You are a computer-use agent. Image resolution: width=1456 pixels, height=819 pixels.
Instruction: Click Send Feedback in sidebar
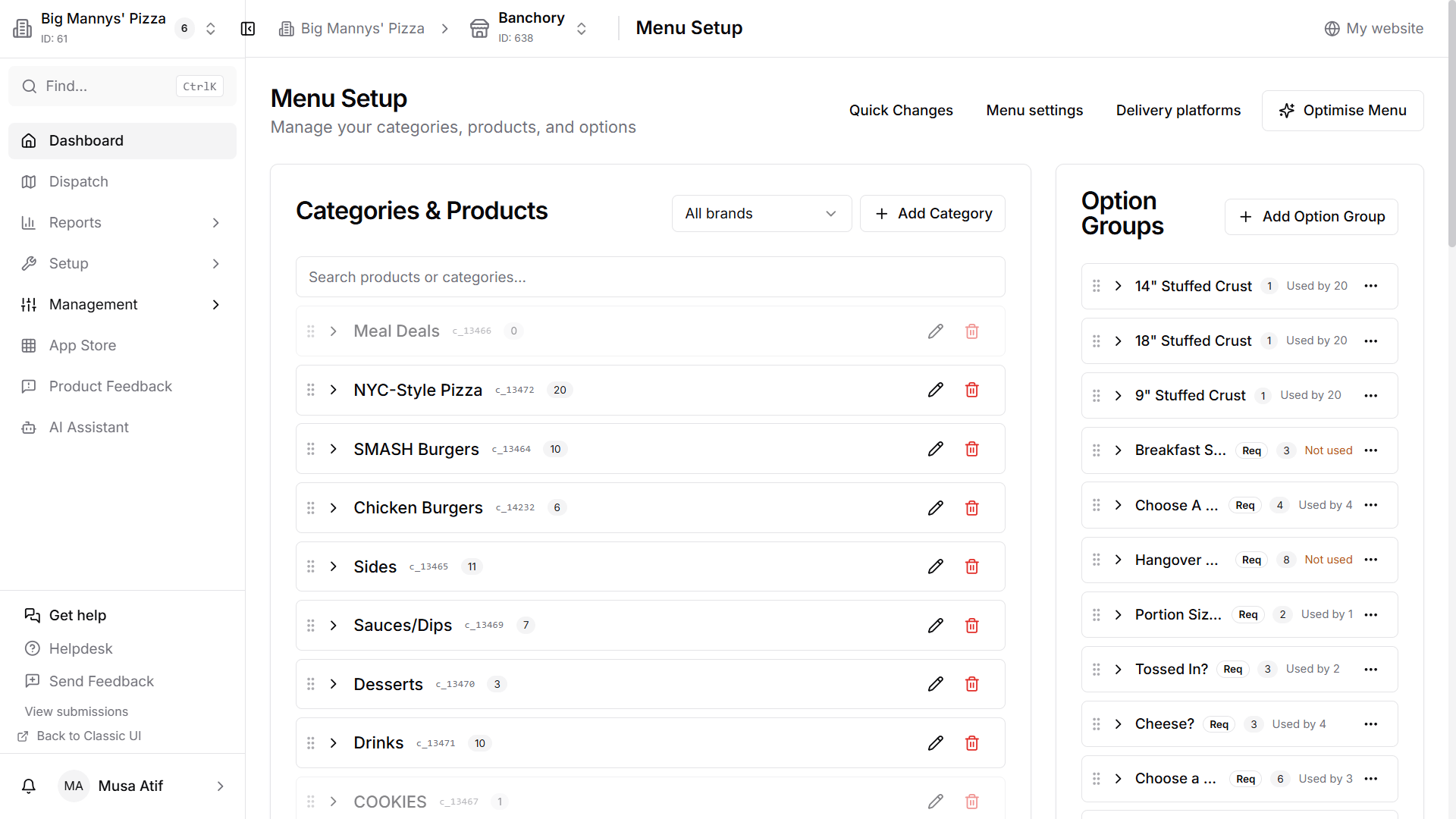point(89,682)
